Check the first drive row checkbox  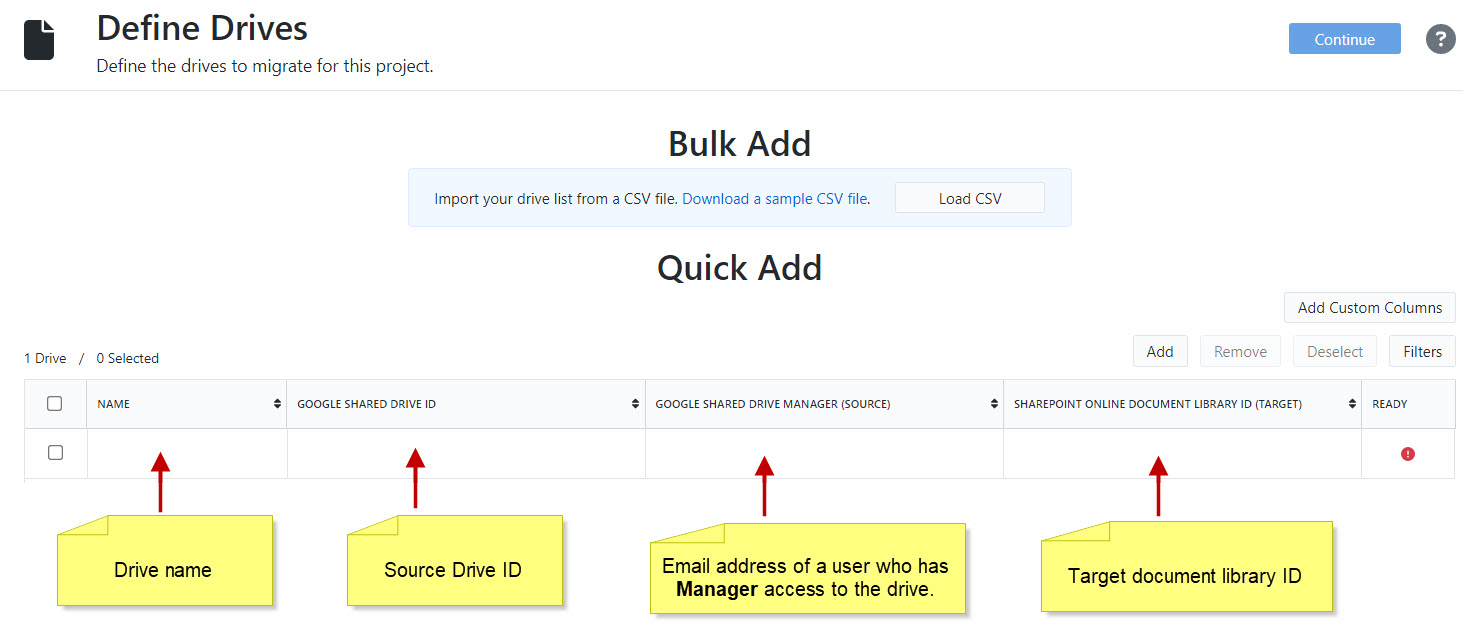pos(55,453)
